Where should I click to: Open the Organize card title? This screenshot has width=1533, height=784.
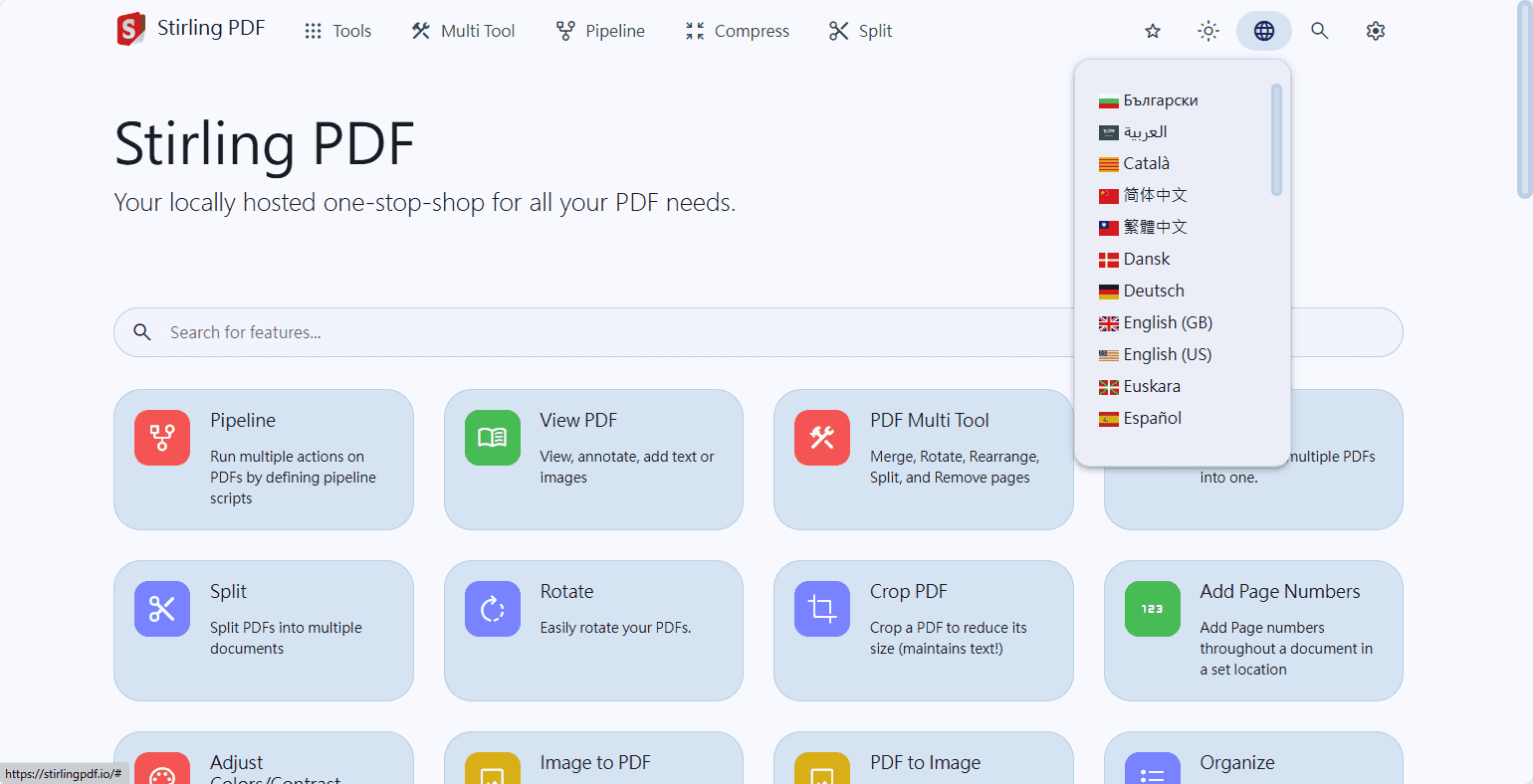pos(1237,762)
